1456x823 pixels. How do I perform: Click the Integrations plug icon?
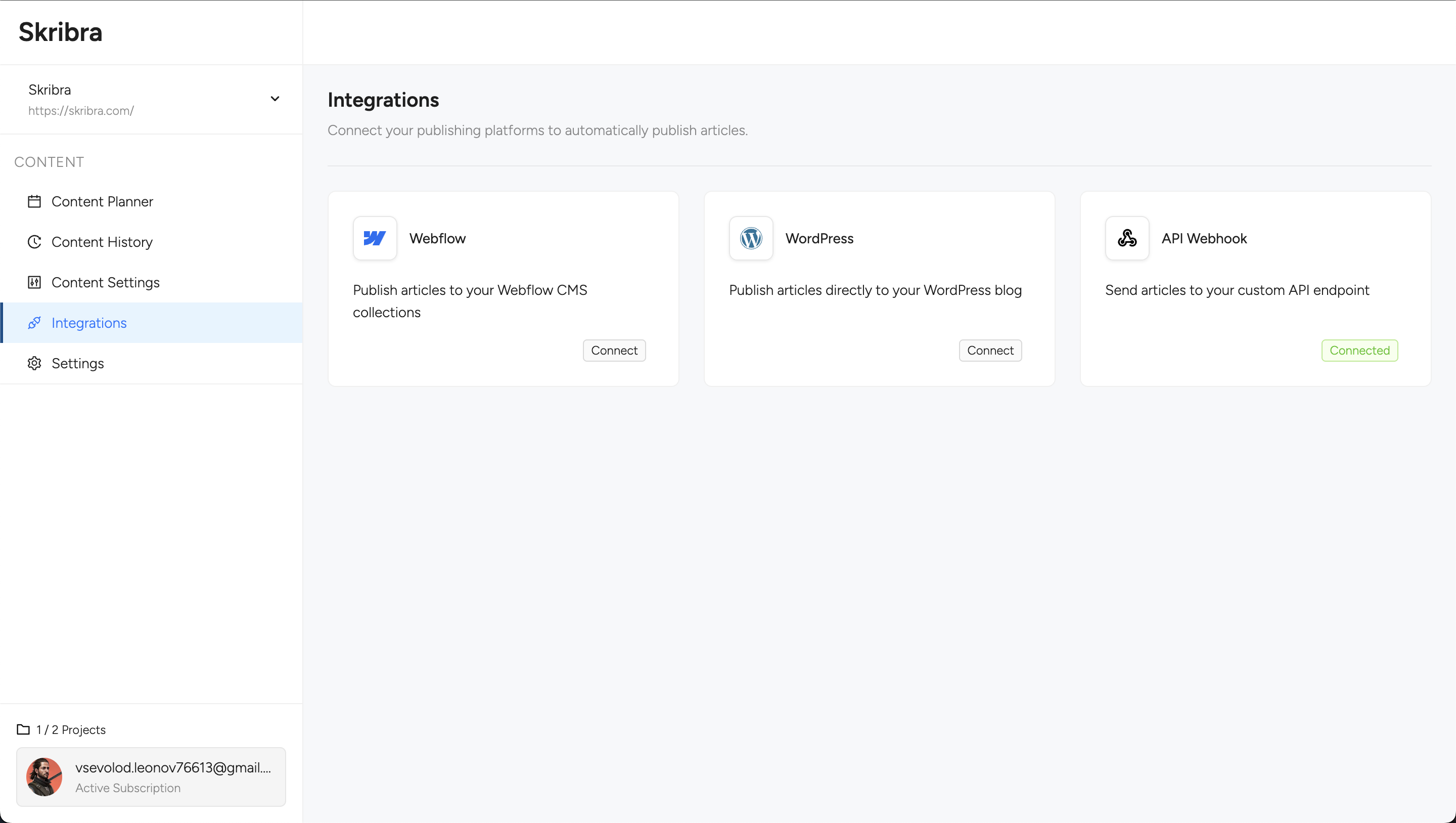(34, 323)
